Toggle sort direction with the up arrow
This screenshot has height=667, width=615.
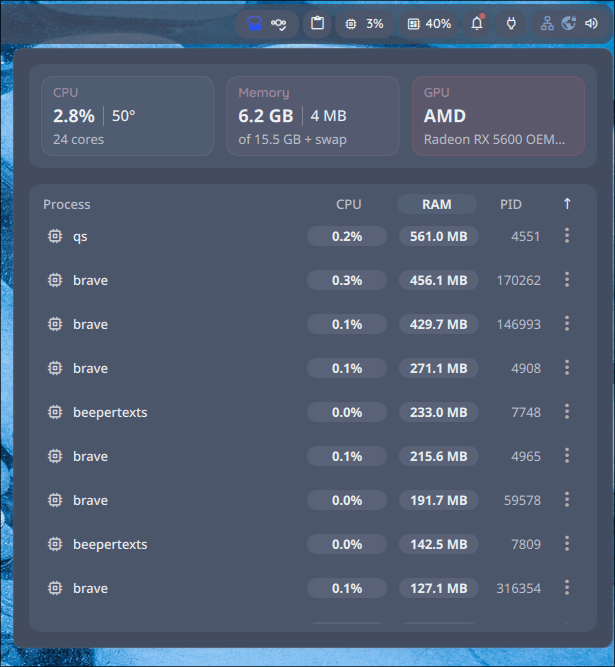tap(567, 204)
